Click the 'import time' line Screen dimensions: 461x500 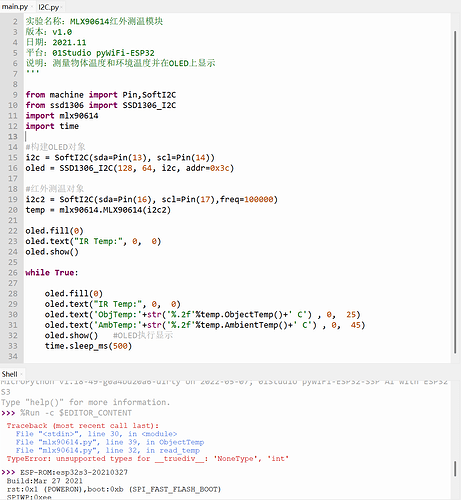(52, 126)
